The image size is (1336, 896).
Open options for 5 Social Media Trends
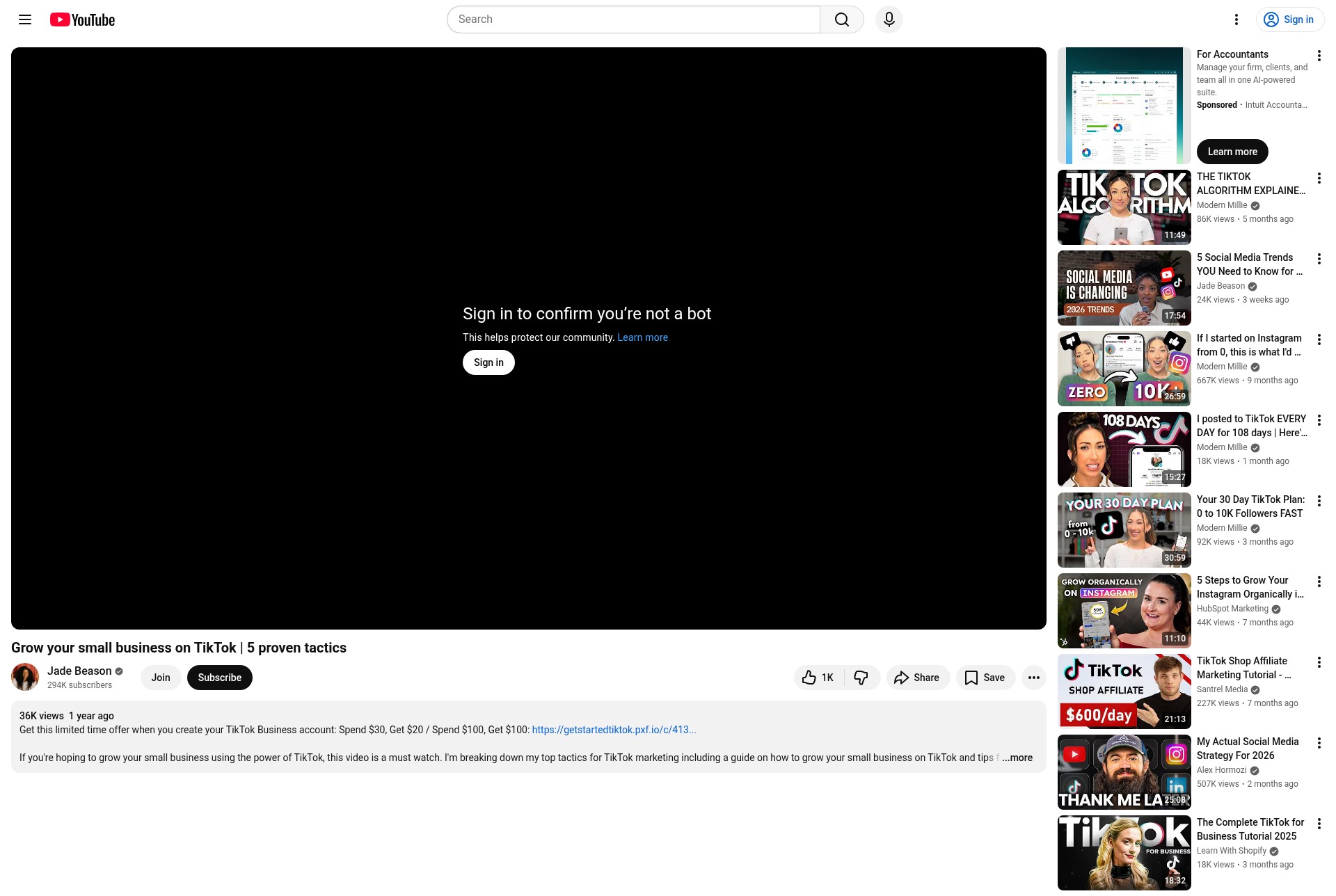coord(1319,259)
